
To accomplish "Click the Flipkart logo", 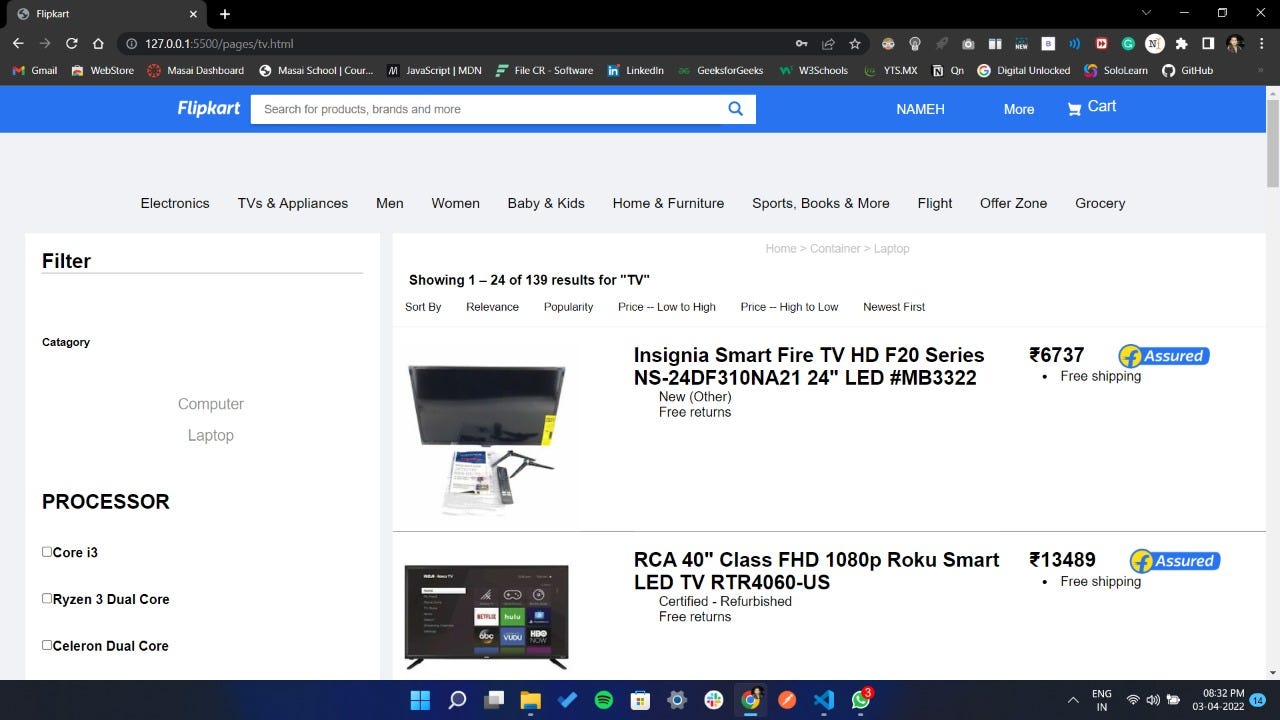I will coord(208,108).
